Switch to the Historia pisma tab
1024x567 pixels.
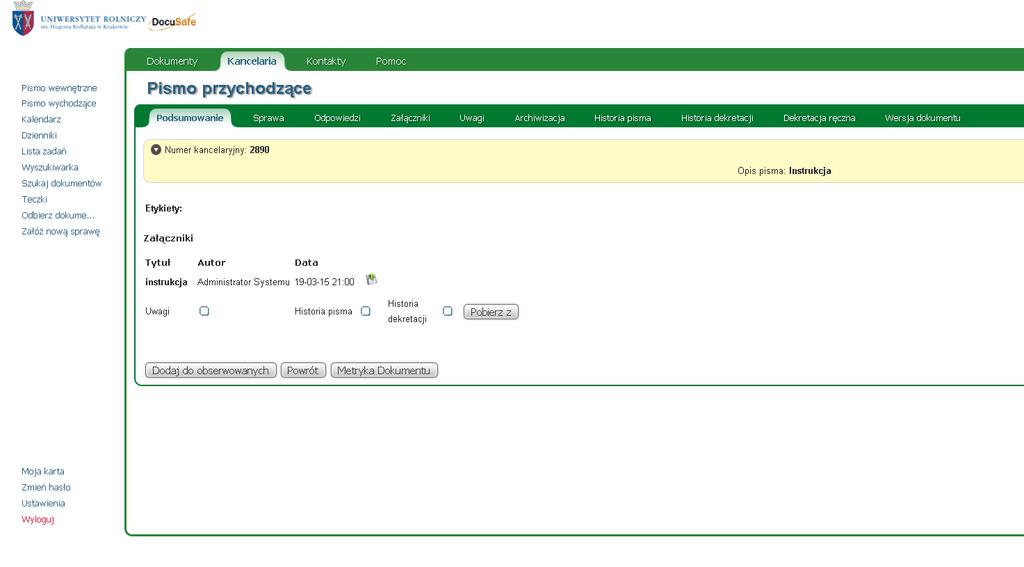pyautogui.click(x=622, y=118)
